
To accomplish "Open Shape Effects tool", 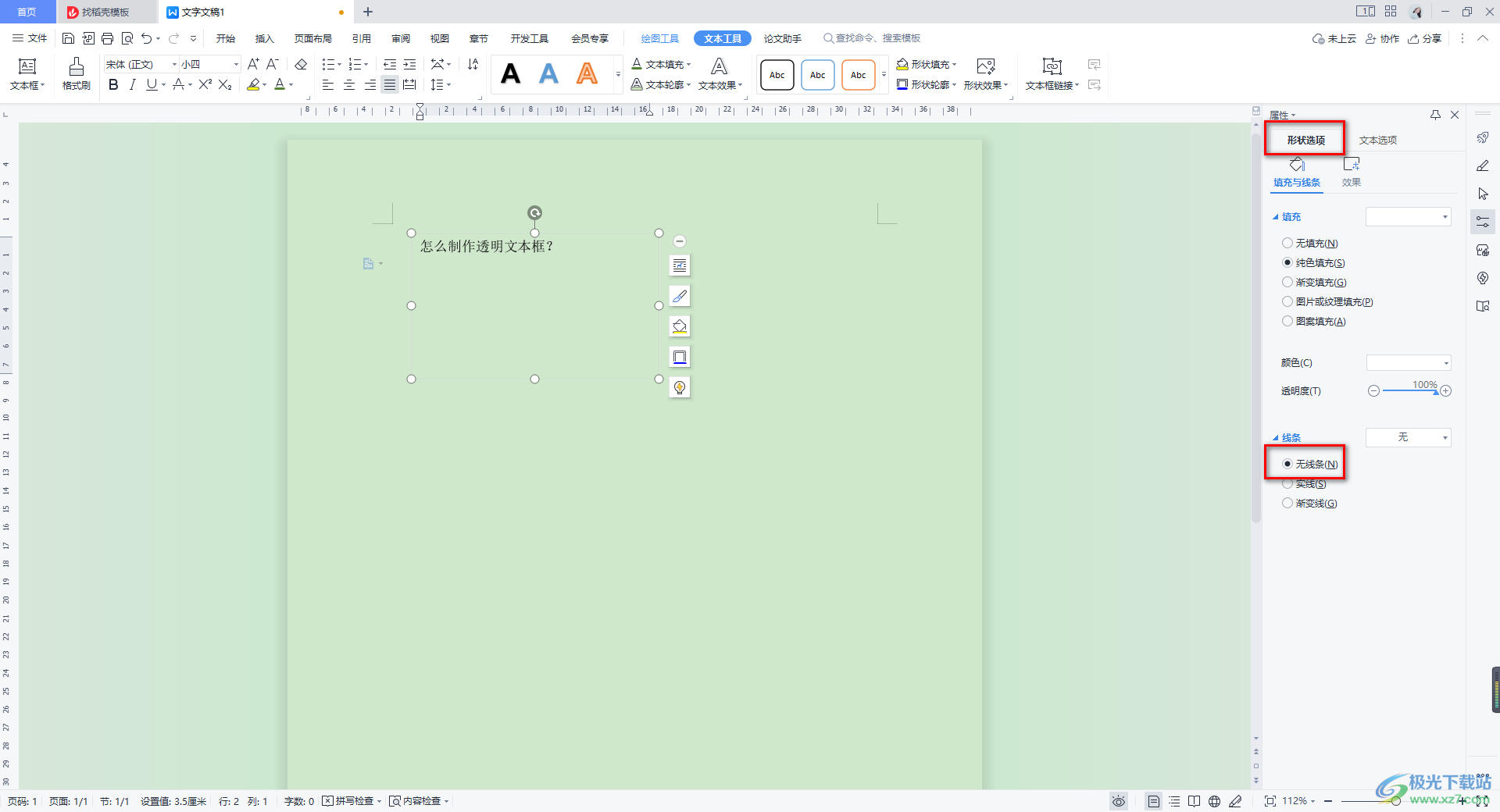I will coord(986,74).
